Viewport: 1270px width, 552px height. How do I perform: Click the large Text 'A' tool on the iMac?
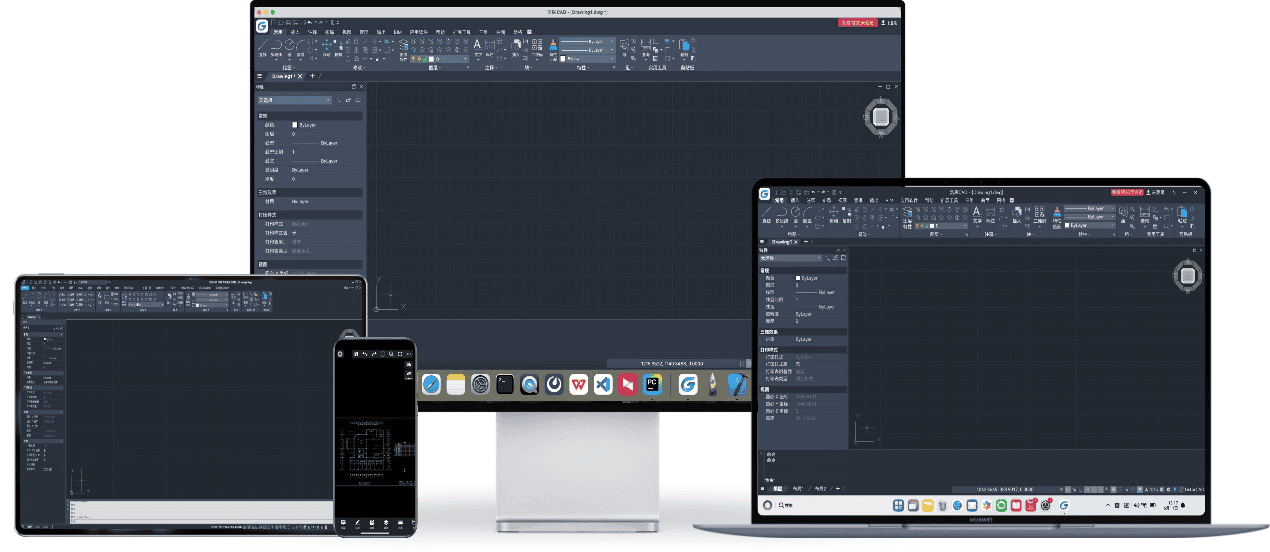477,45
